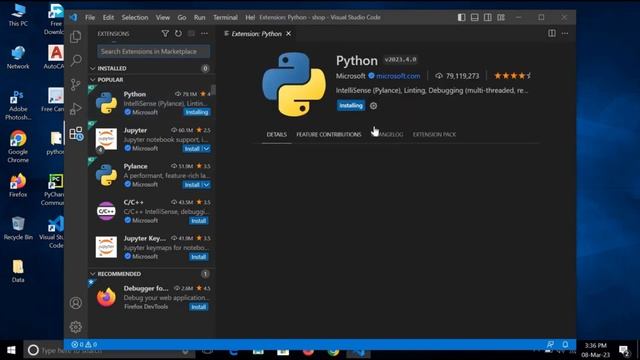Install the C/C++ extension
Viewport: 640px width, 360px height.
coord(199,221)
